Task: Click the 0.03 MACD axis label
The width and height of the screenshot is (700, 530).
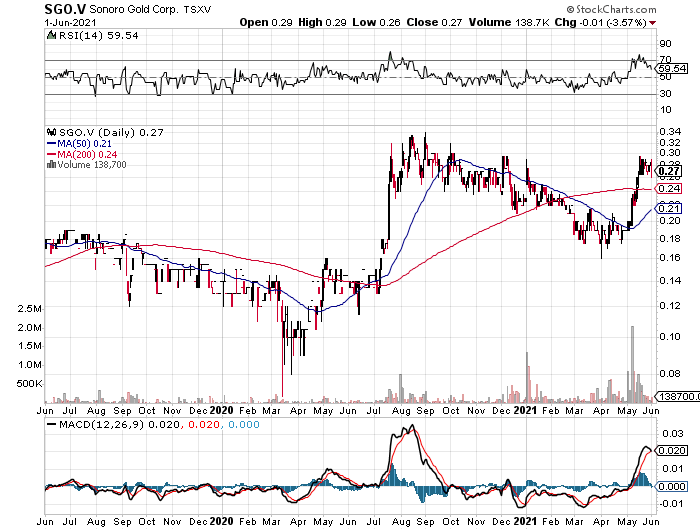Action: [x=673, y=434]
